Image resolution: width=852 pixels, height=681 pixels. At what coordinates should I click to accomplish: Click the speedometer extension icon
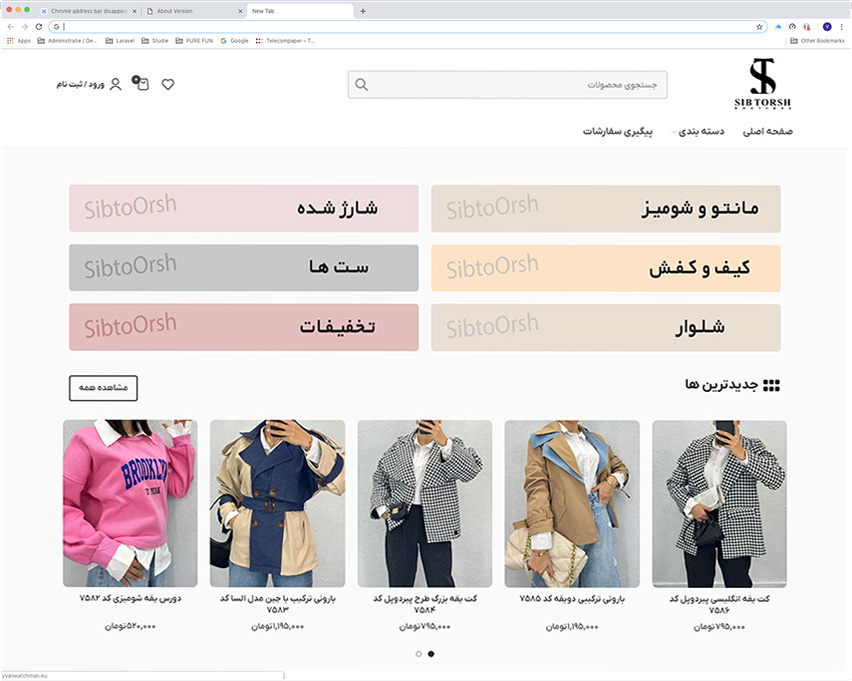[x=792, y=27]
